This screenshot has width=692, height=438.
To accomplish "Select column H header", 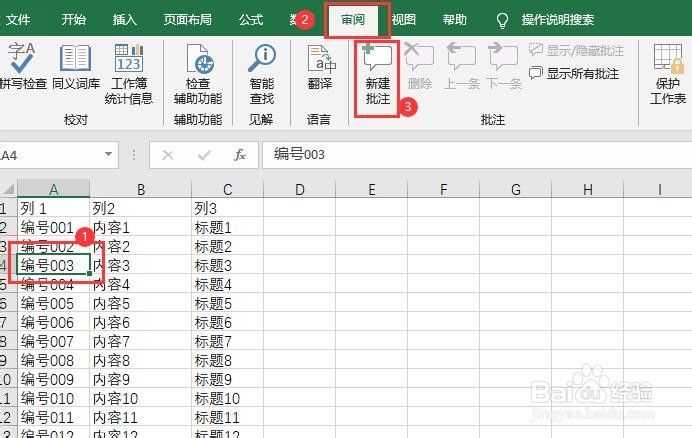I will click(x=587, y=189).
